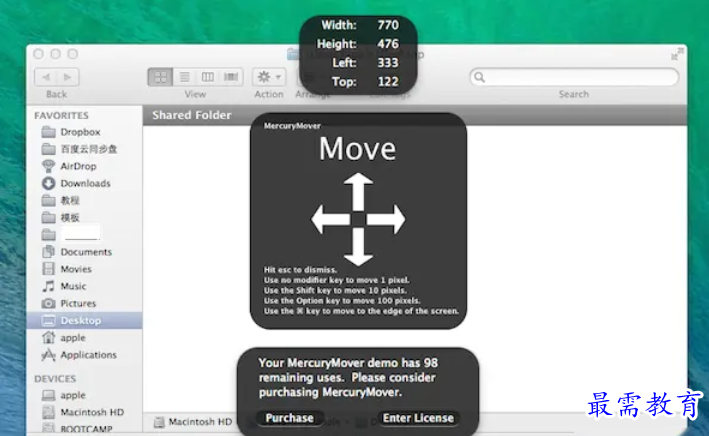Switch Finder to icon view
This screenshot has height=436, width=709.
click(x=160, y=77)
